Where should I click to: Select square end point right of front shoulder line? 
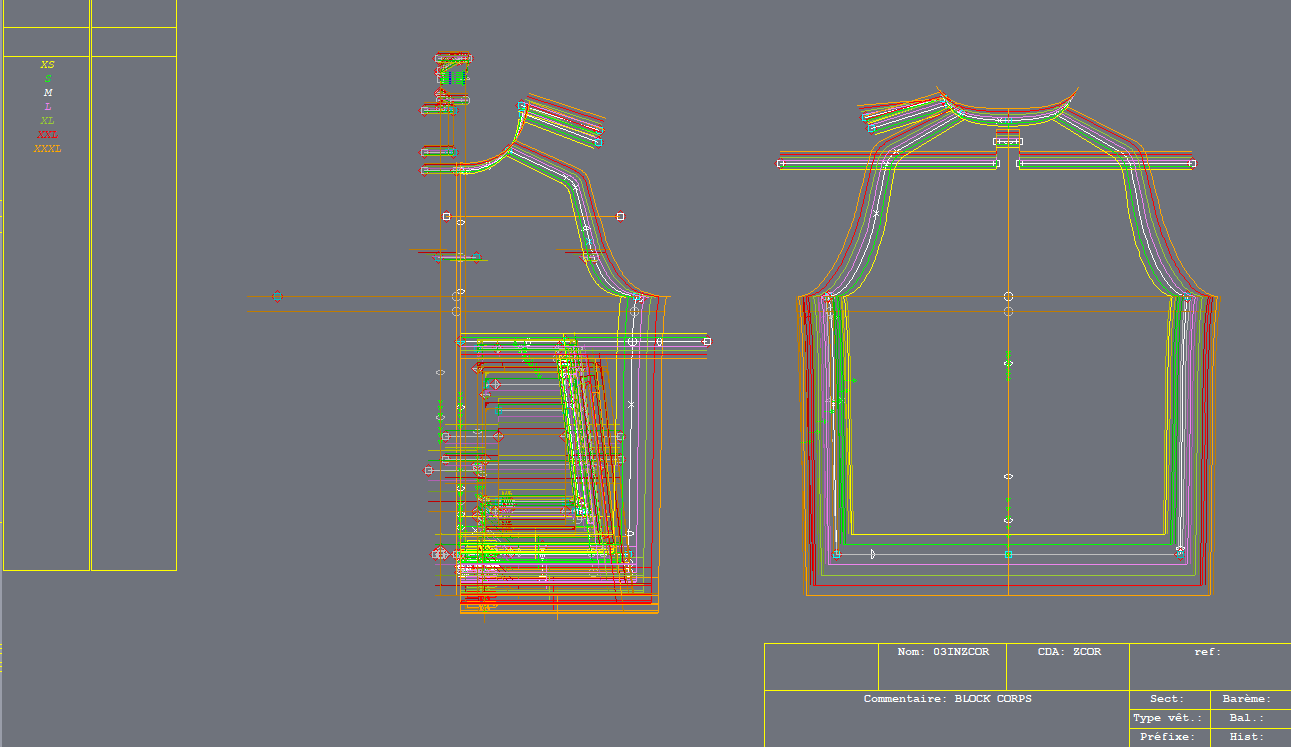(620, 216)
